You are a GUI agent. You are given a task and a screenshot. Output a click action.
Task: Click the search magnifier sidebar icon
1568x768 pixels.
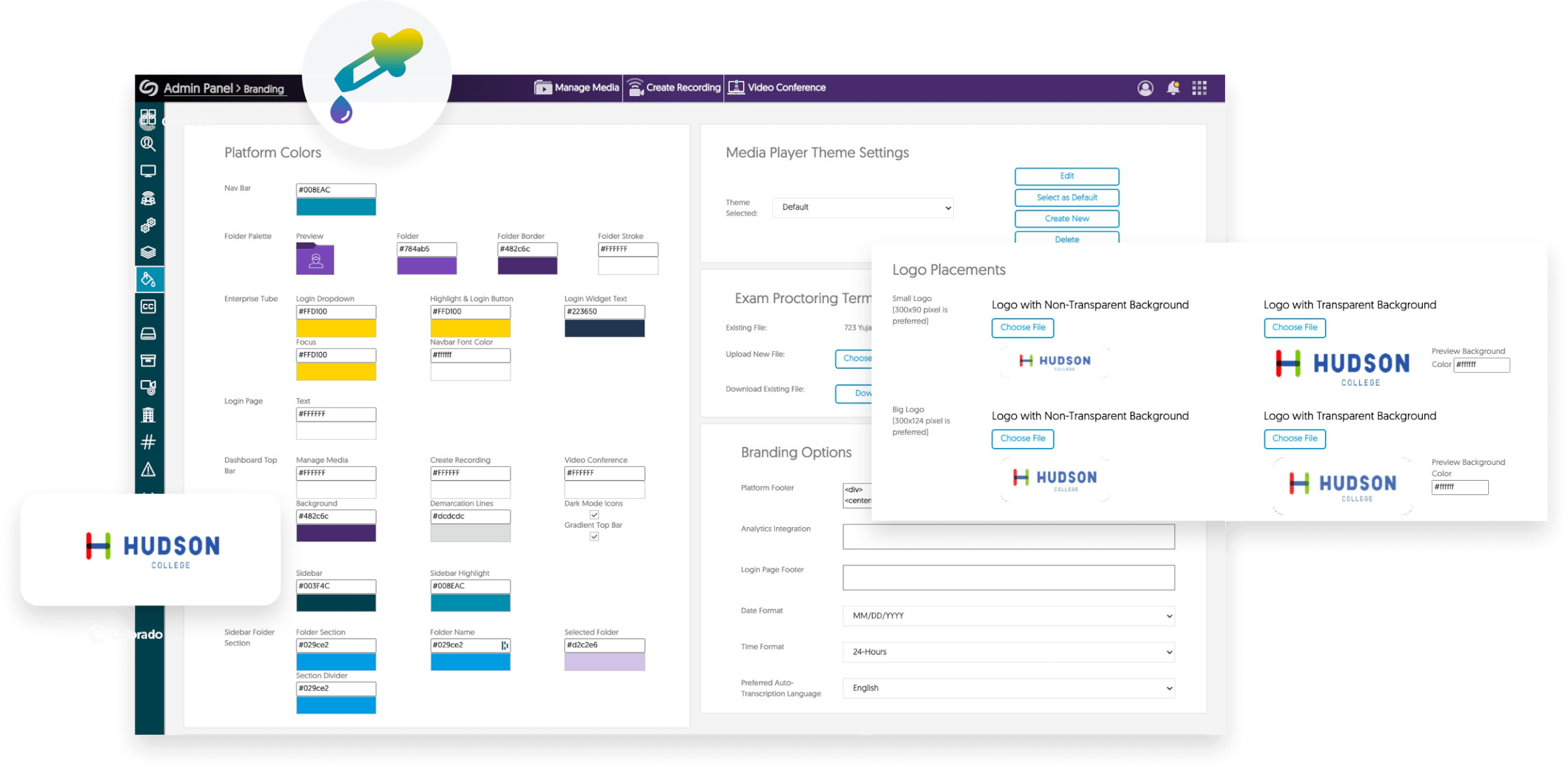point(150,144)
